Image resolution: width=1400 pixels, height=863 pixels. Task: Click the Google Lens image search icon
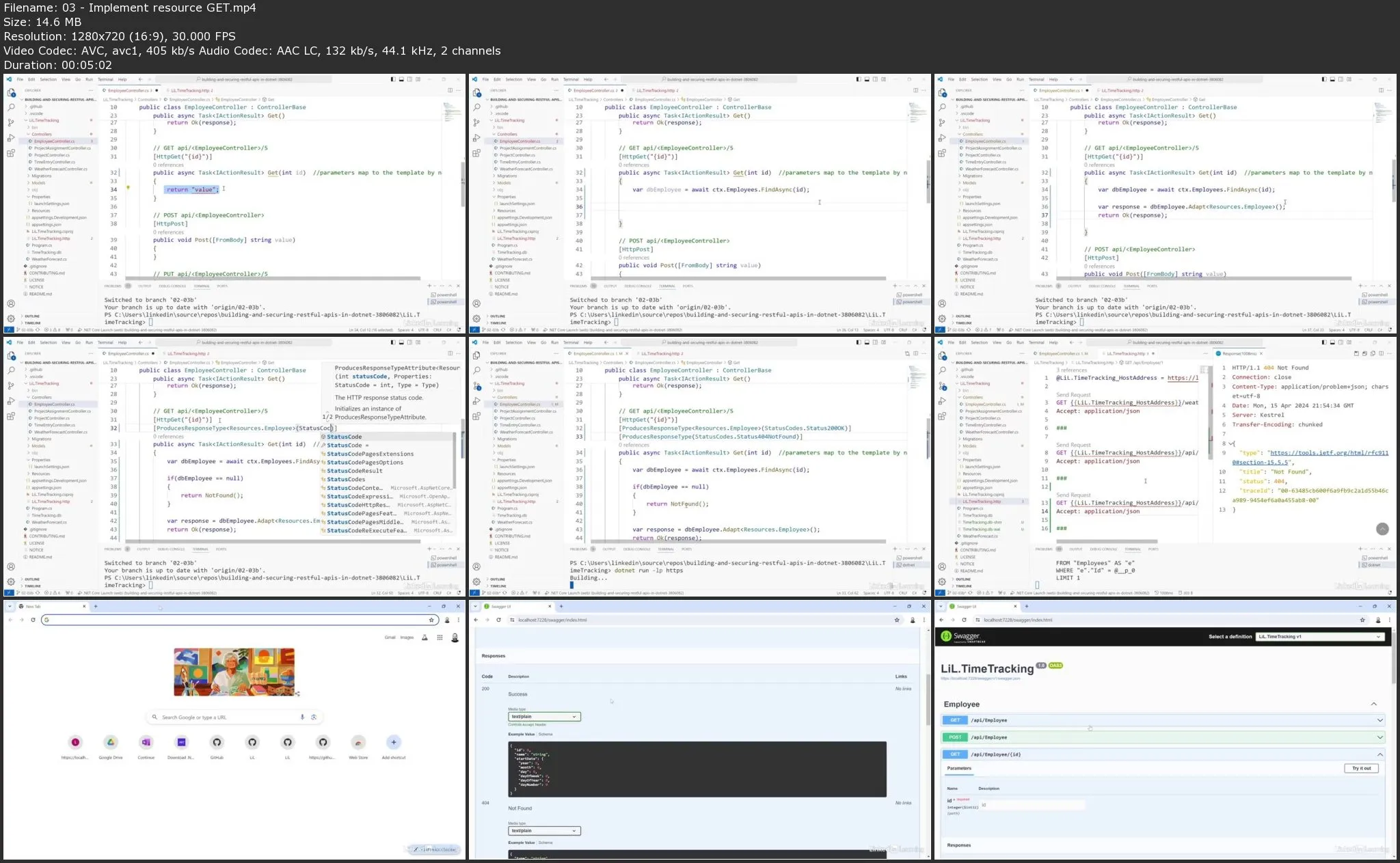pyautogui.click(x=314, y=717)
